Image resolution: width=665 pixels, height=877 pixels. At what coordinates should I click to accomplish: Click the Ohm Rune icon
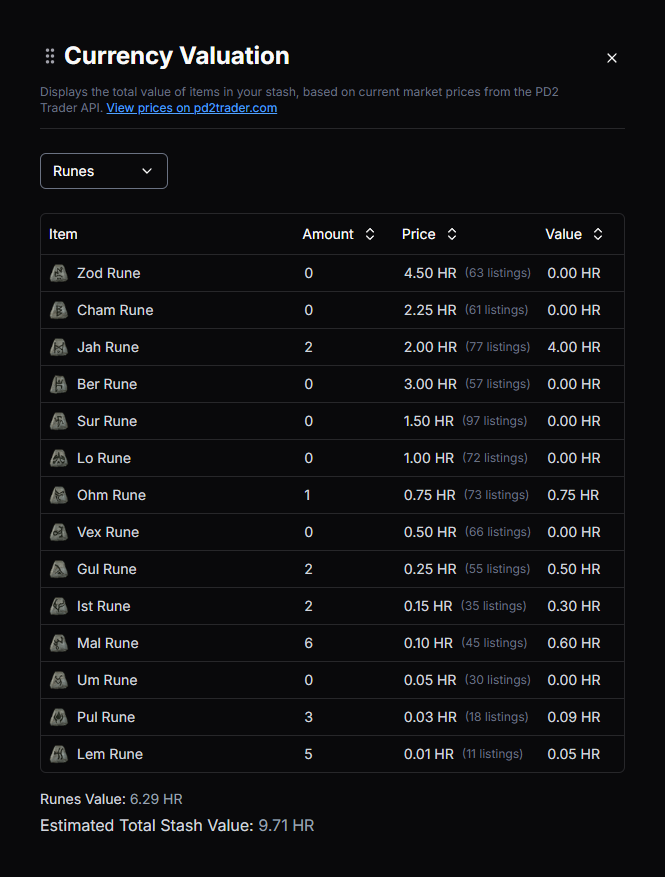59,495
